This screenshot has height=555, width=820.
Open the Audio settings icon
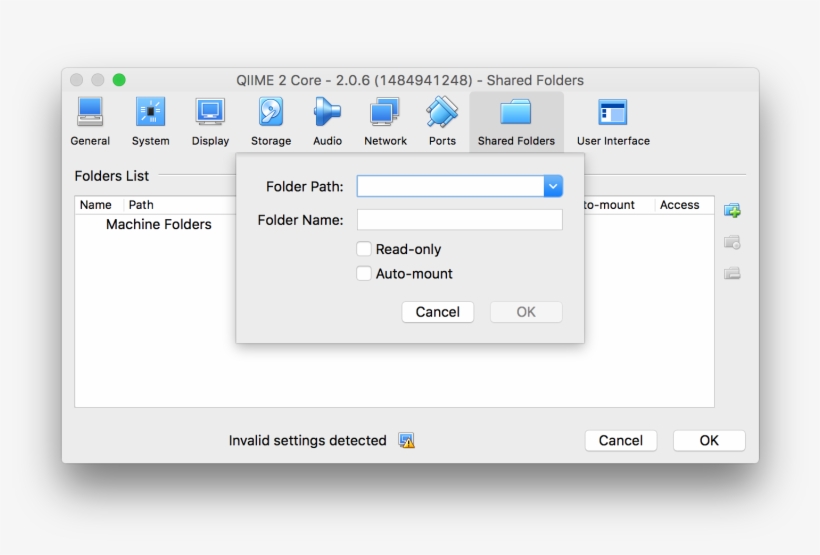pyautogui.click(x=327, y=111)
